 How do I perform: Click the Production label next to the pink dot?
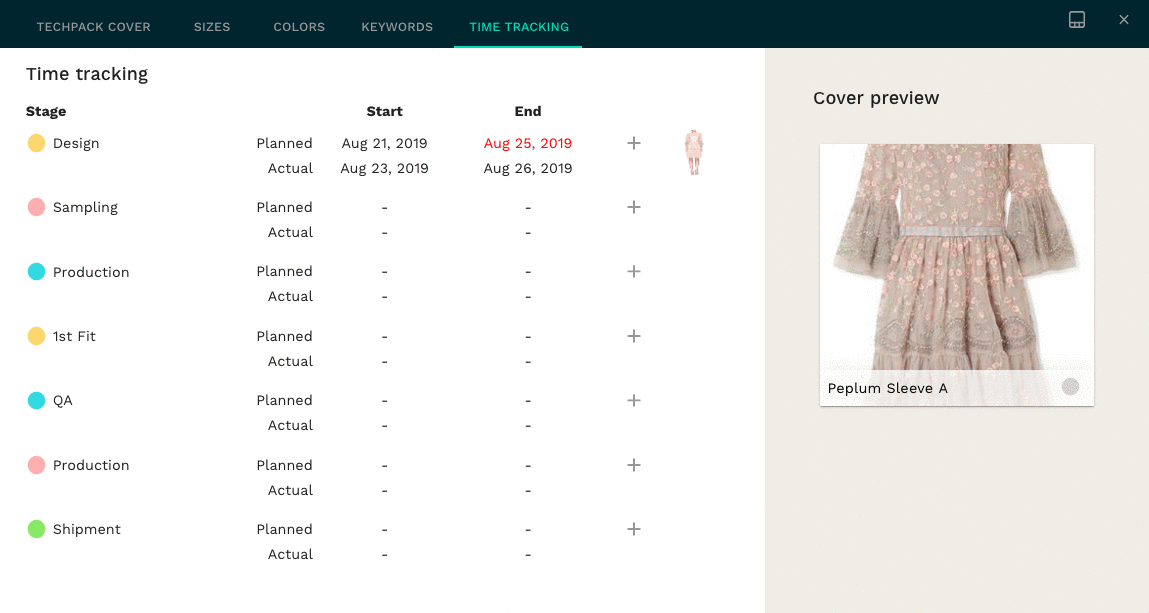point(91,465)
